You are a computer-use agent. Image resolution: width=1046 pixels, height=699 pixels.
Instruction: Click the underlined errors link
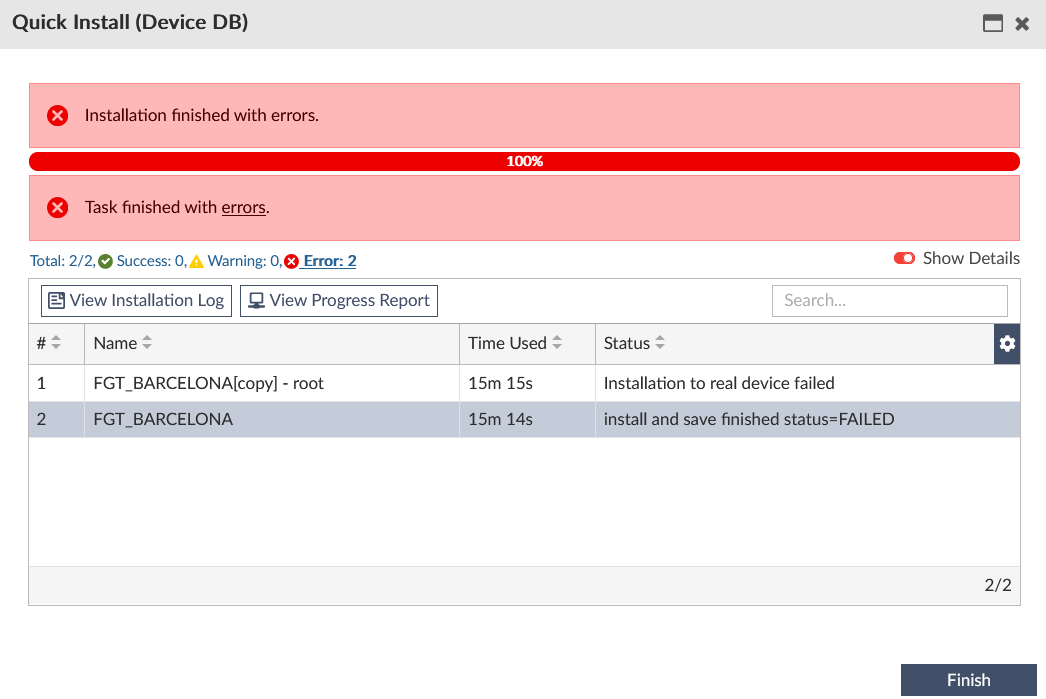coord(244,208)
